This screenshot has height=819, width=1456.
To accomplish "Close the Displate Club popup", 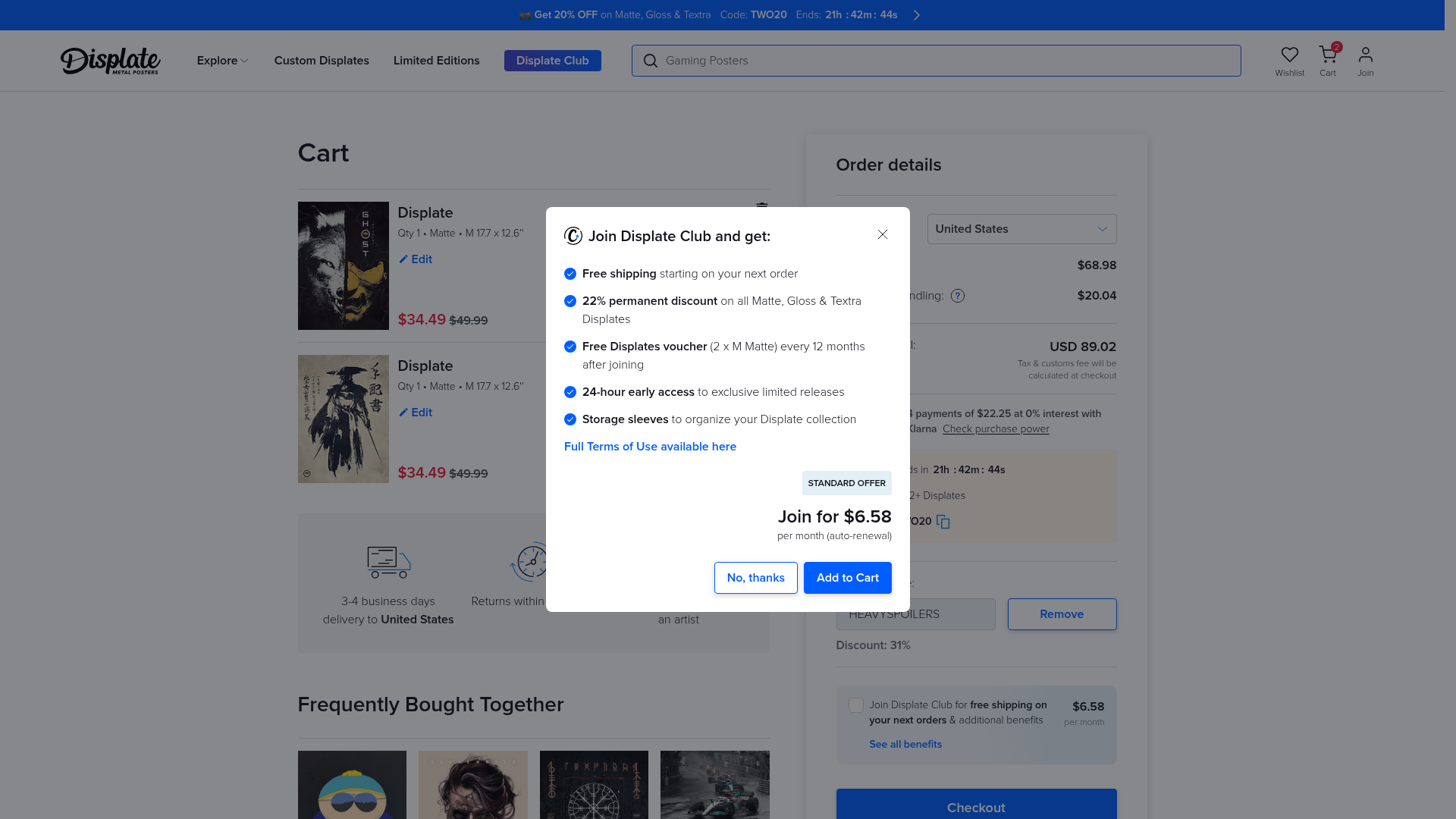I will coord(882,235).
